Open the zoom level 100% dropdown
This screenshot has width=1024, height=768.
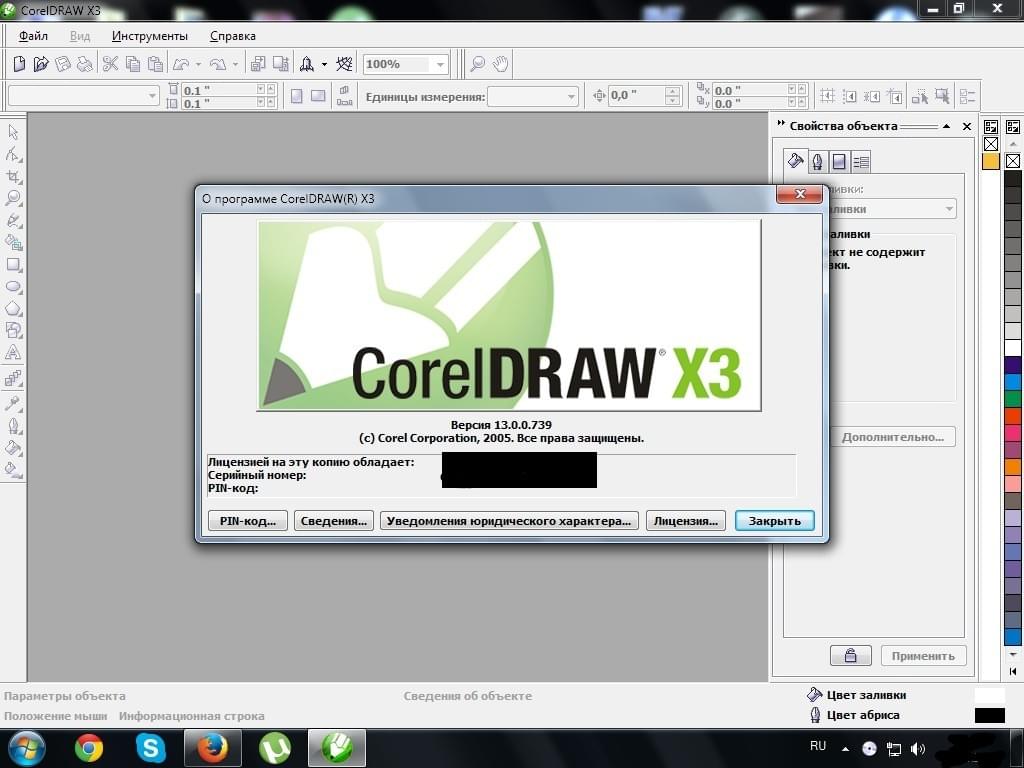coord(440,64)
